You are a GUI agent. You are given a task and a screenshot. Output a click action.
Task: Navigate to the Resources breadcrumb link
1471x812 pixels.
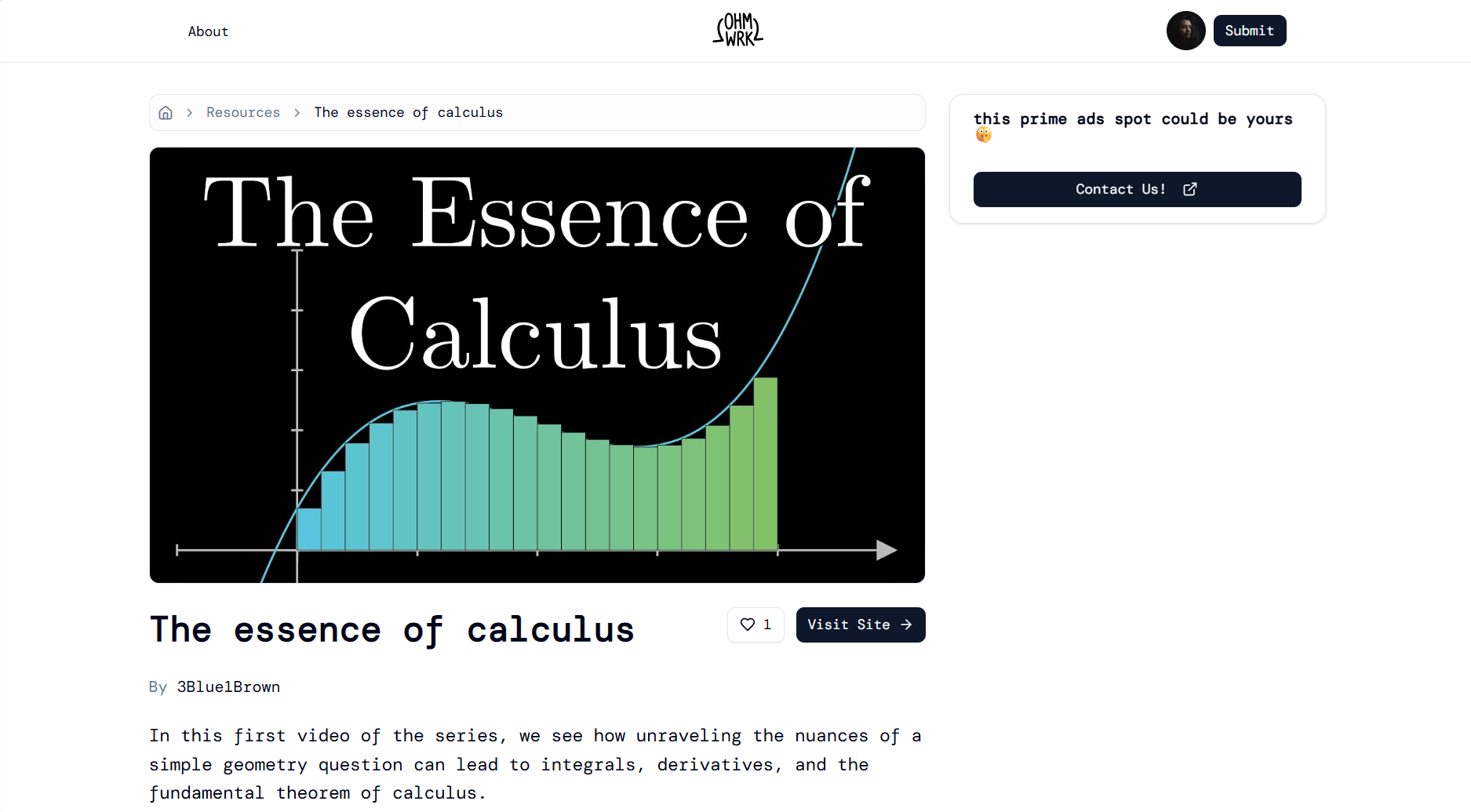tap(243, 113)
